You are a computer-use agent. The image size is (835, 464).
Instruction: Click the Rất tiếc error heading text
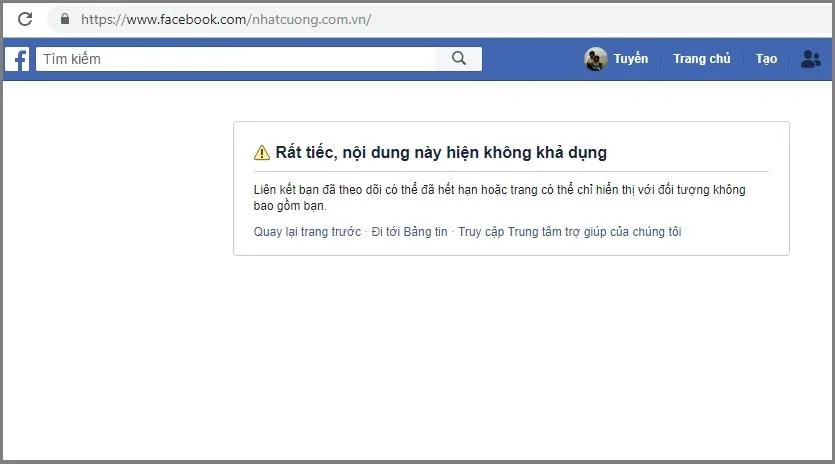click(441, 153)
